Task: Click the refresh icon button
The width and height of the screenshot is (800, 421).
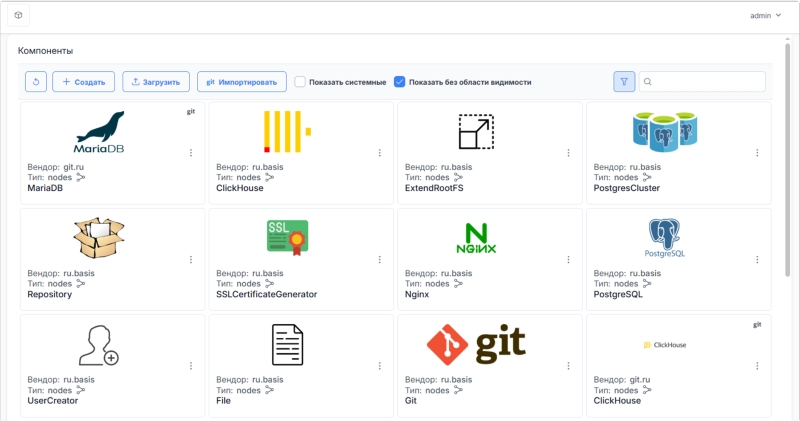Action: (36, 82)
